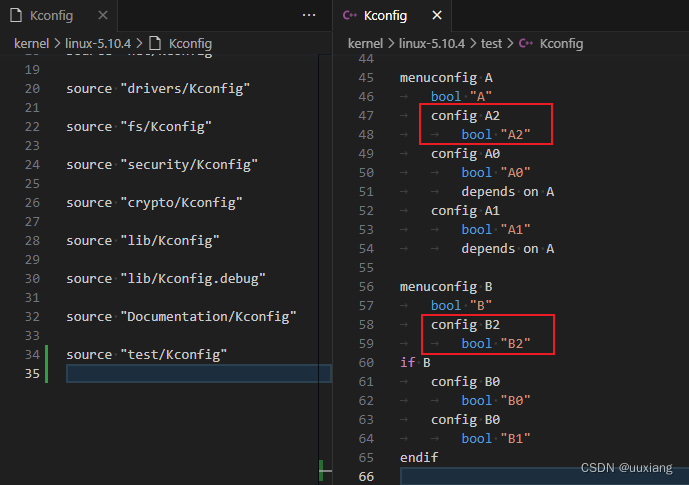The height and width of the screenshot is (485, 689).
Task: Click the line source "crypto/Kconfig"
Action: (x=154, y=203)
